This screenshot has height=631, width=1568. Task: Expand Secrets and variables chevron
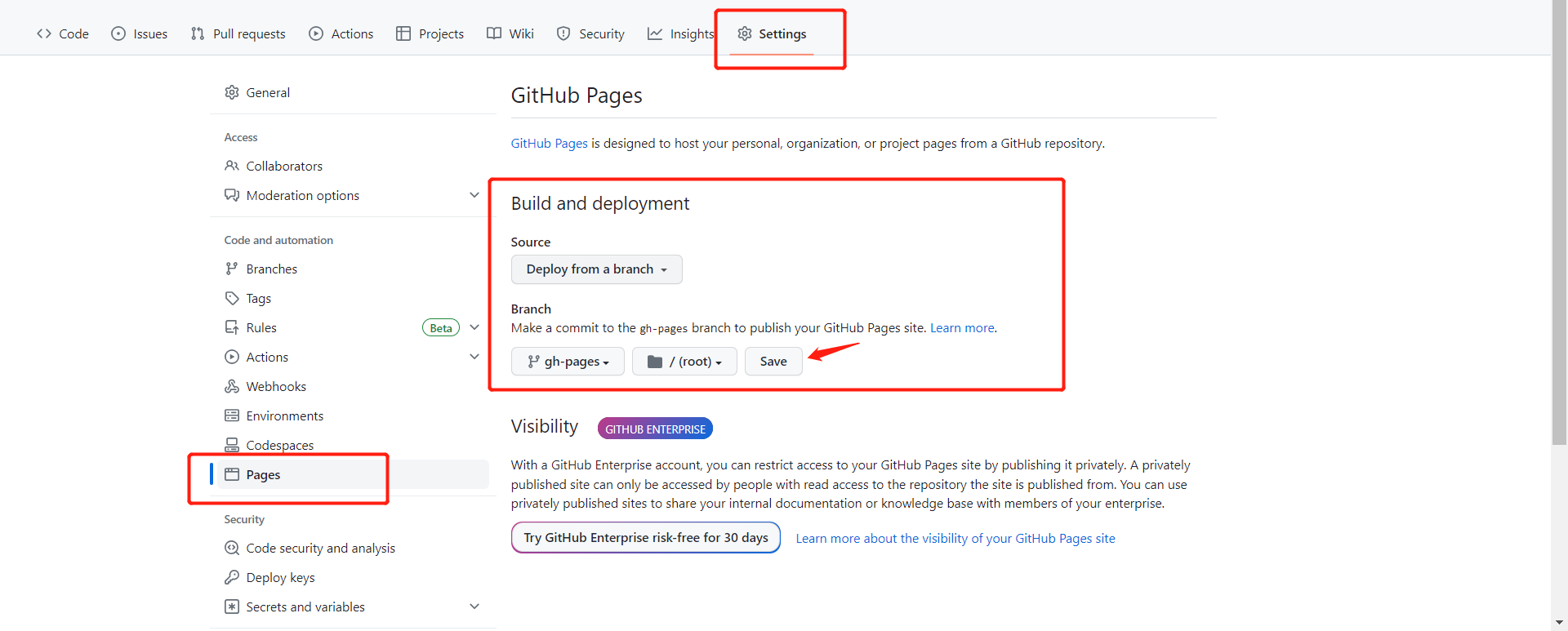point(474,607)
